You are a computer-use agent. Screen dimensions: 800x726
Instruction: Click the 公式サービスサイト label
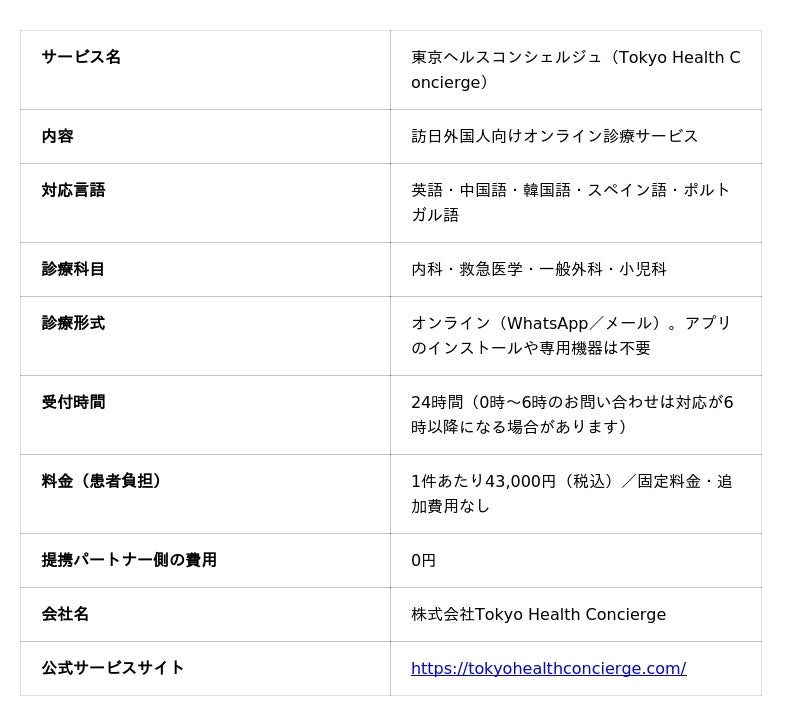[x=113, y=667]
